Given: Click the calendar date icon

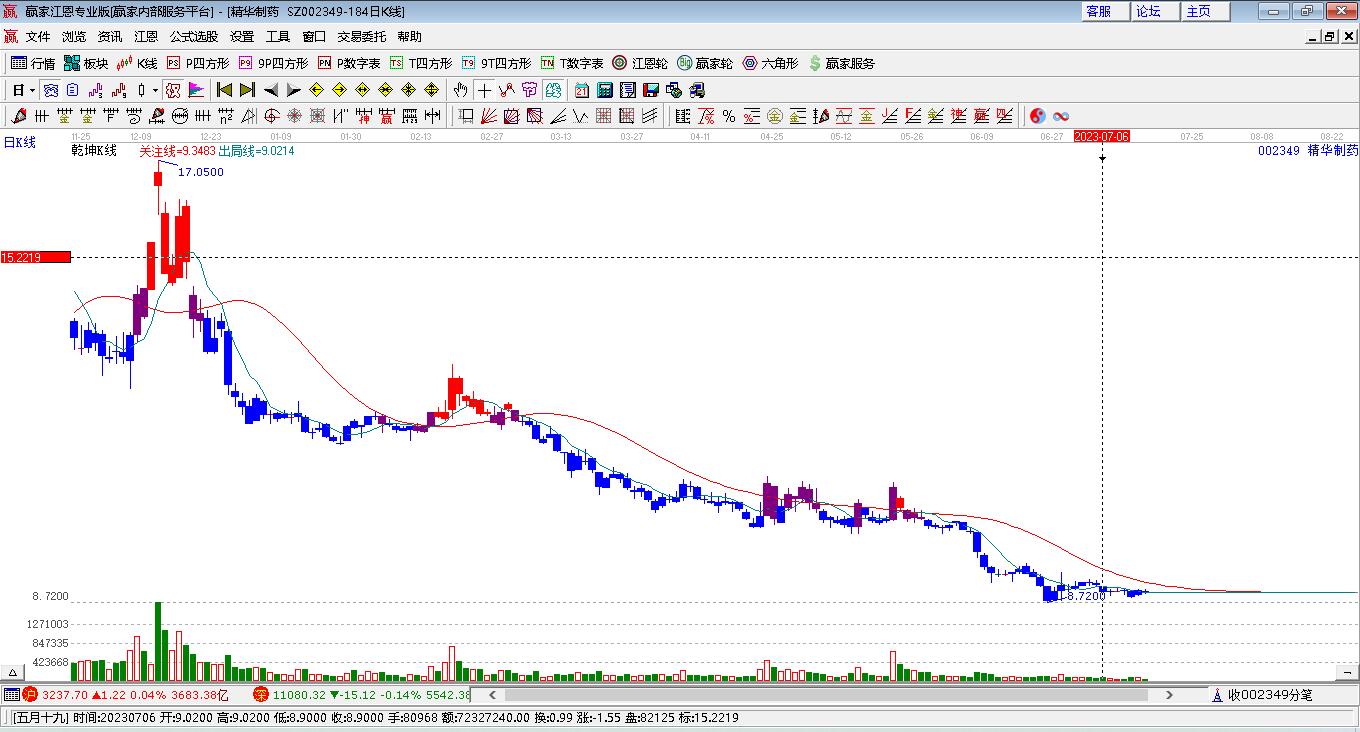Looking at the screenshot, I should [581, 90].
